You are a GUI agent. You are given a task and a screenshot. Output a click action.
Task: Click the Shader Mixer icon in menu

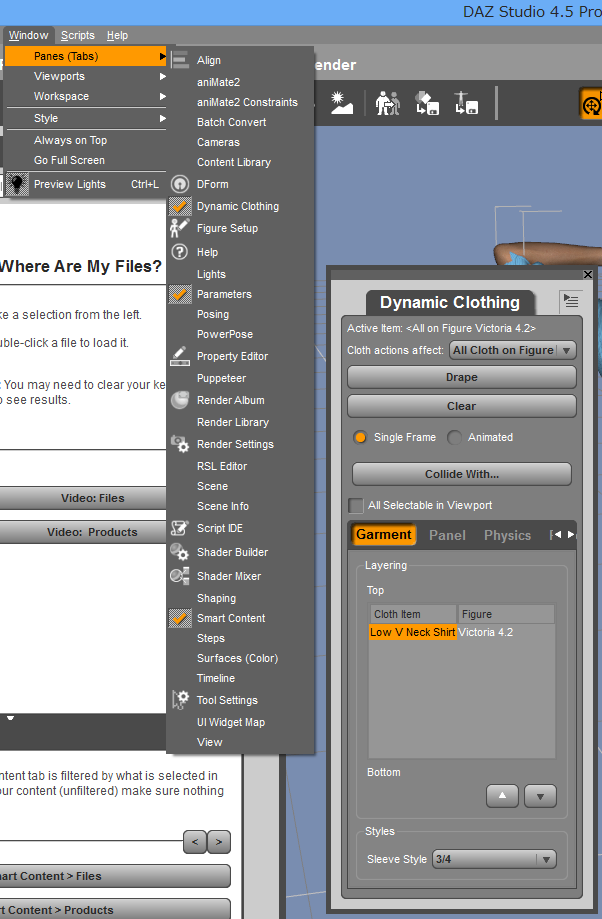click(x=180, y=576)
